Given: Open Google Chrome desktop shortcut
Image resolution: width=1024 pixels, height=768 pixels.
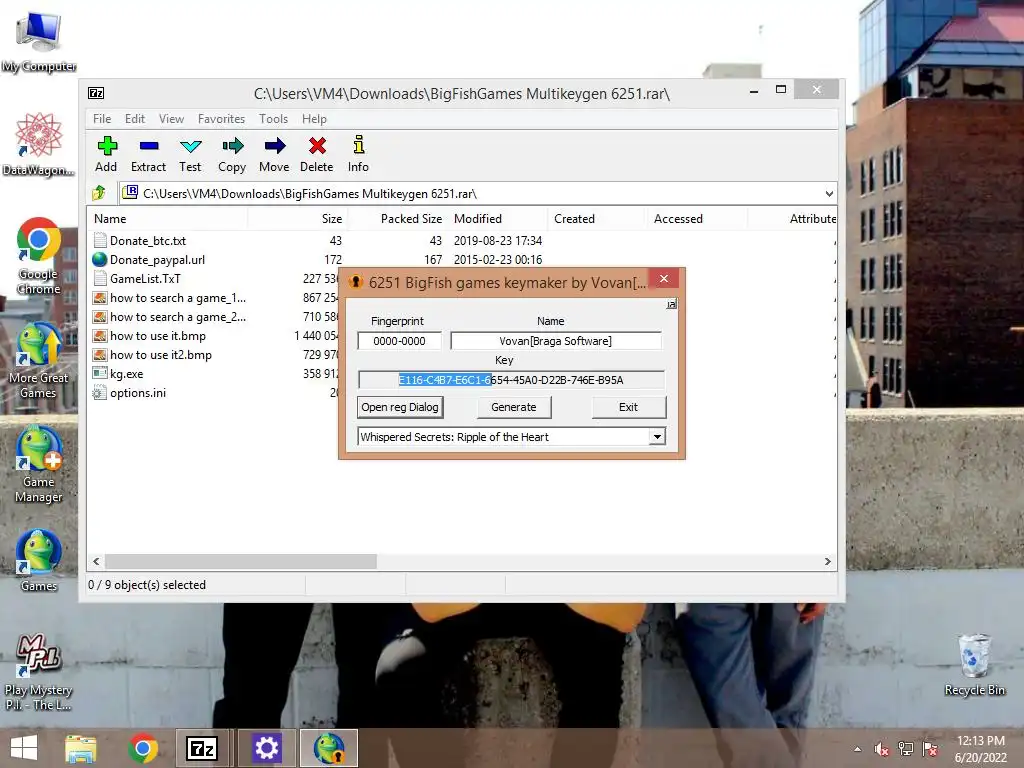Looking at the screenshot, I should [39, 256].
